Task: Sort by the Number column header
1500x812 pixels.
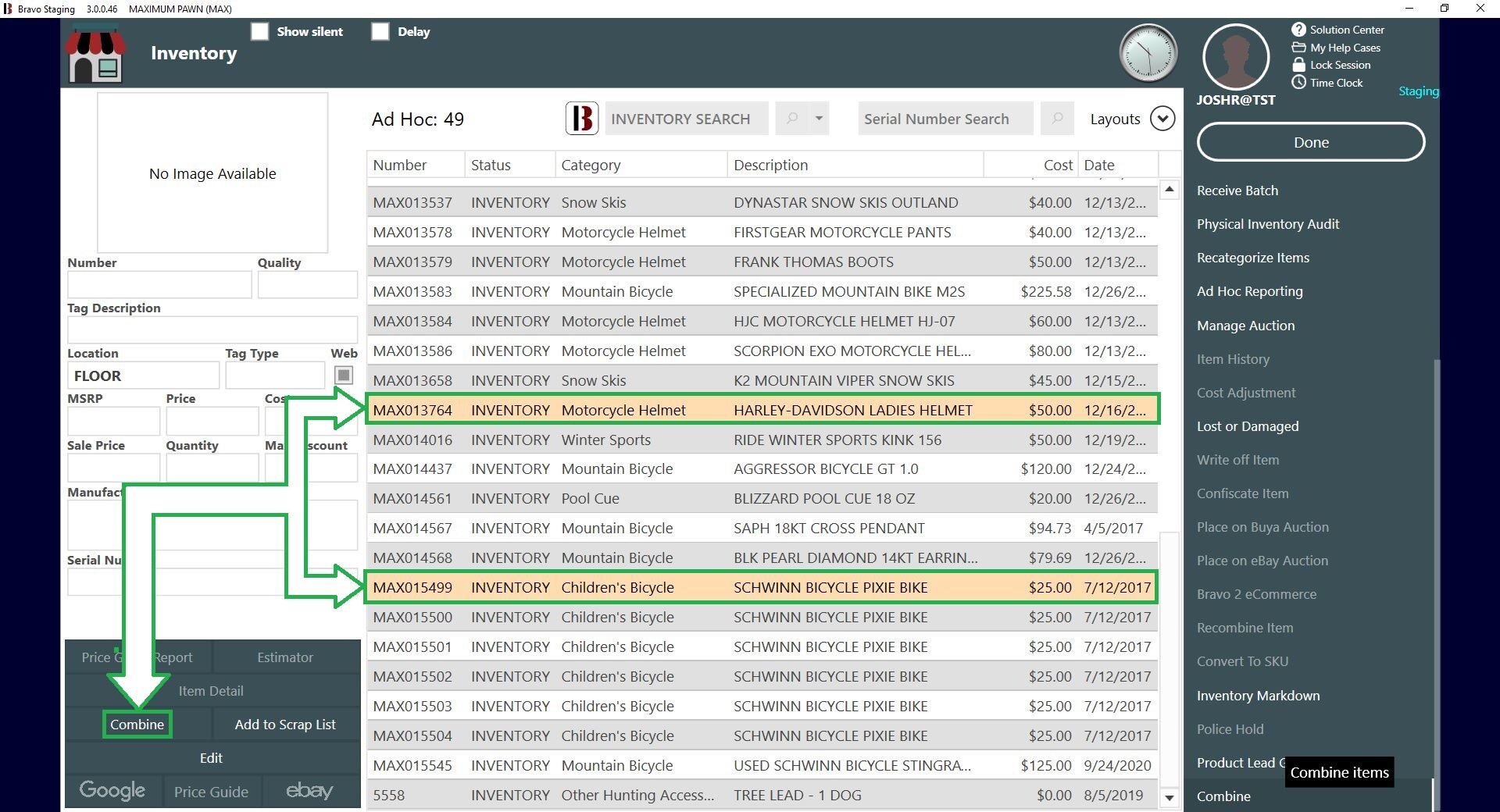Action: pos(416,165)
